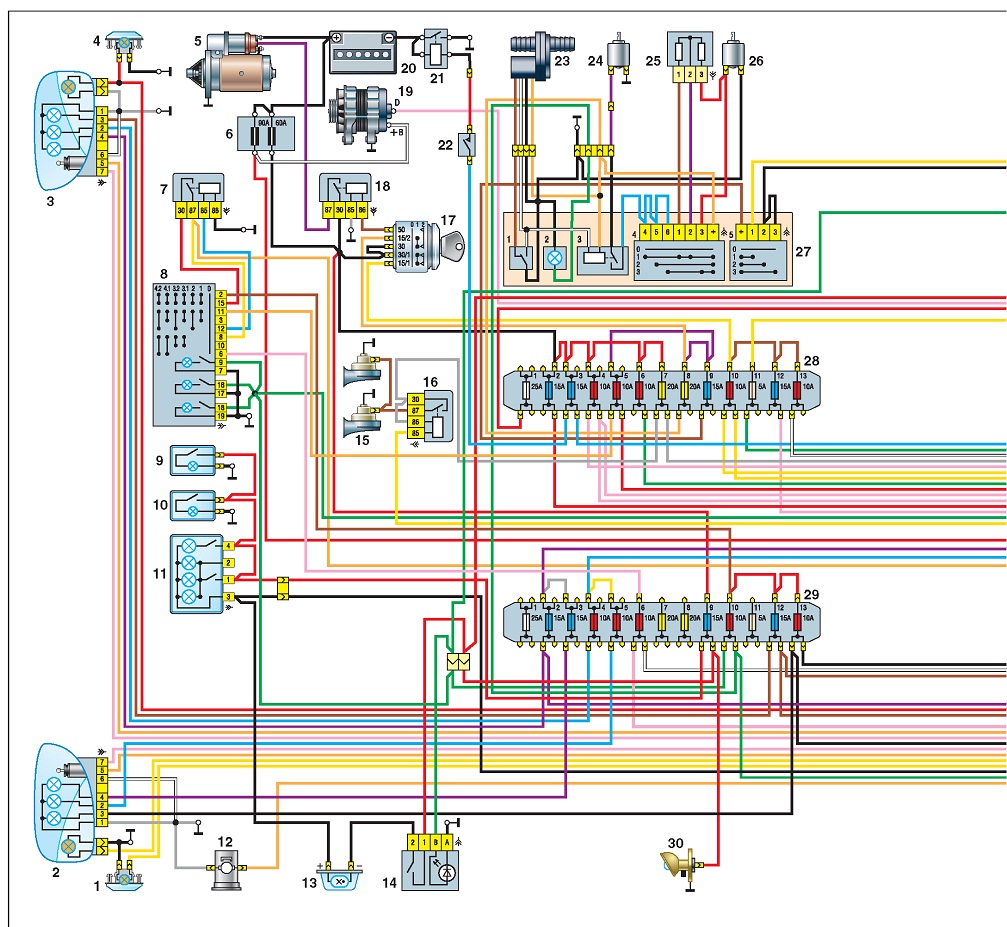Click the four-lamp unit numbered 11
Image resolution: width=1007 pixels, height=927 pixels.
click(197, 574)
